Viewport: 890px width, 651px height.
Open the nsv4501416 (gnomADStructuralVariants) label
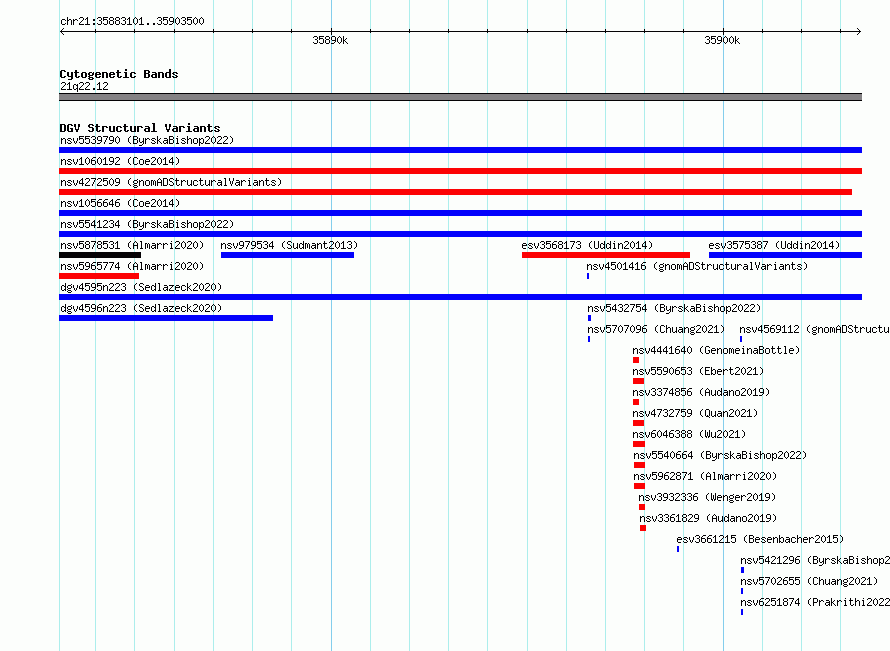(x=697, y=266)
